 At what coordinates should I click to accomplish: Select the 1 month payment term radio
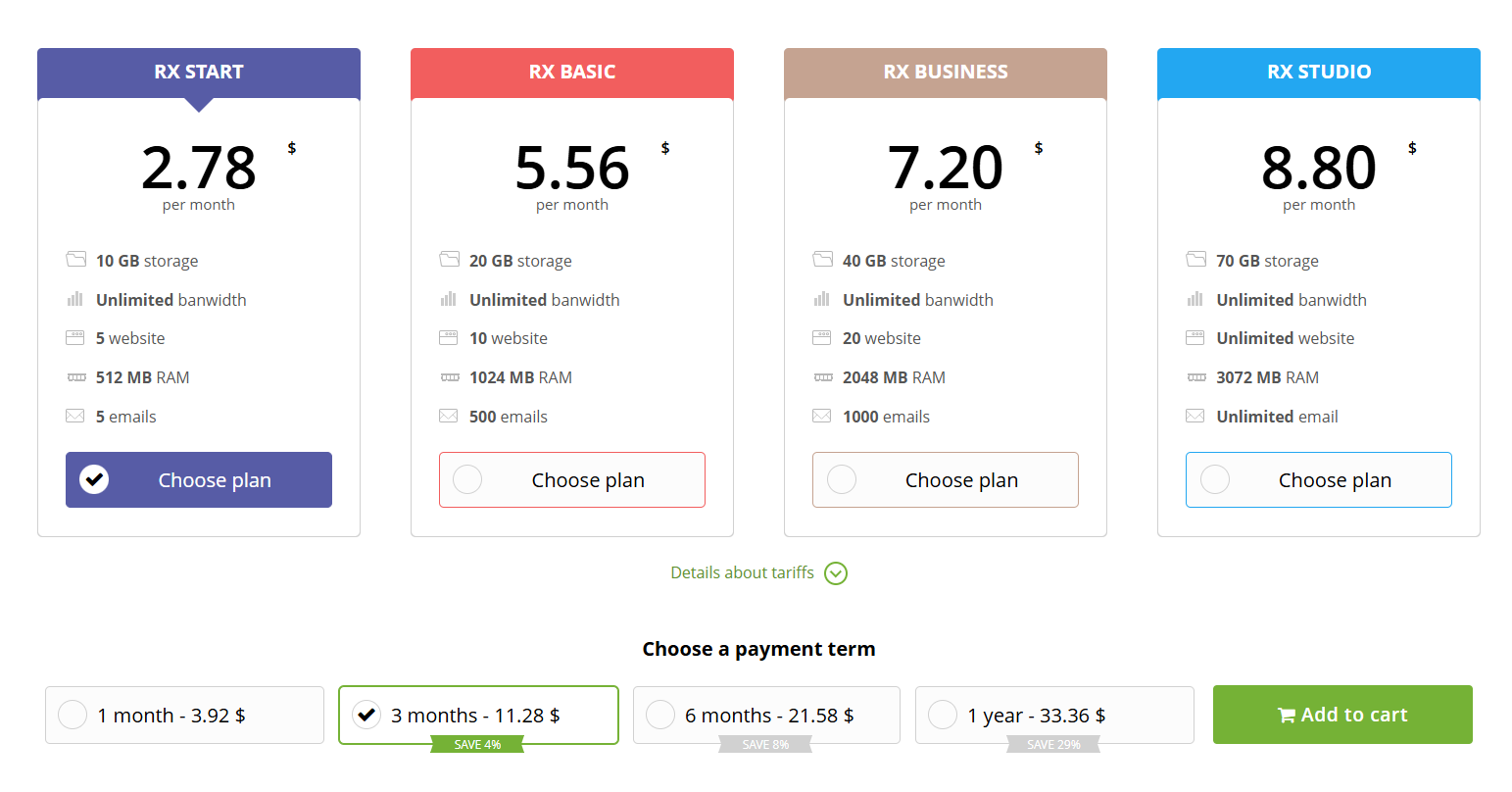73,715
